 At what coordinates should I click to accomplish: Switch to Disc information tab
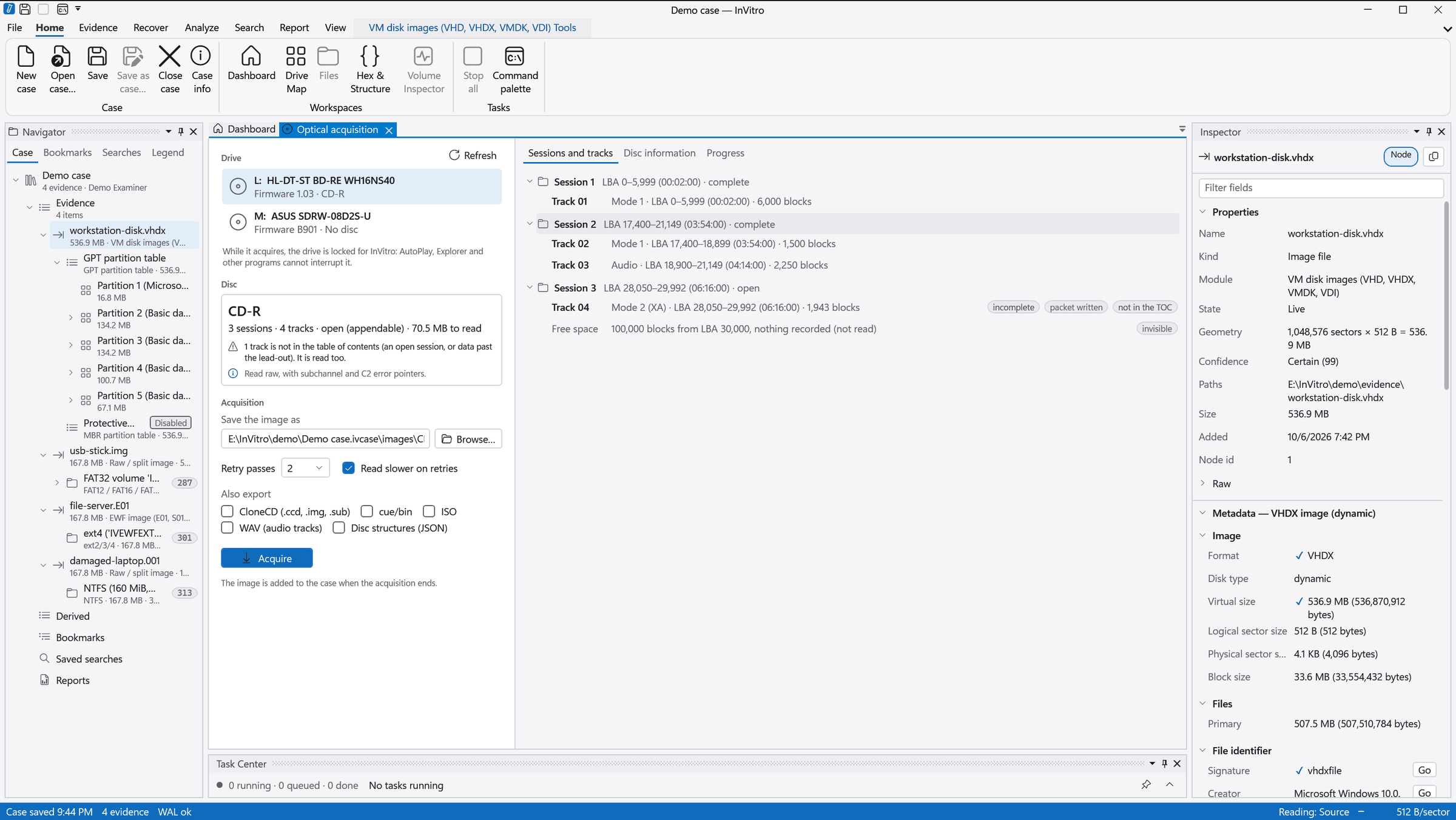click(x=659, y=153)
